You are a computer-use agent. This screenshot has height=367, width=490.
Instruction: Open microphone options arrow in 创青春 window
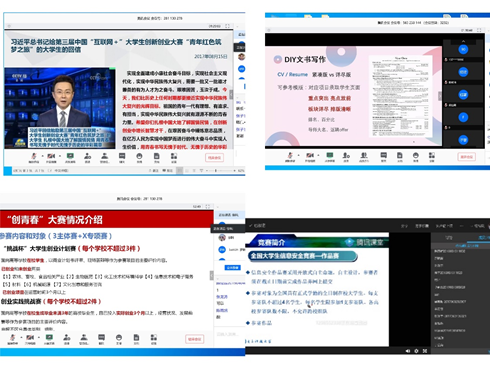point(21,337)
